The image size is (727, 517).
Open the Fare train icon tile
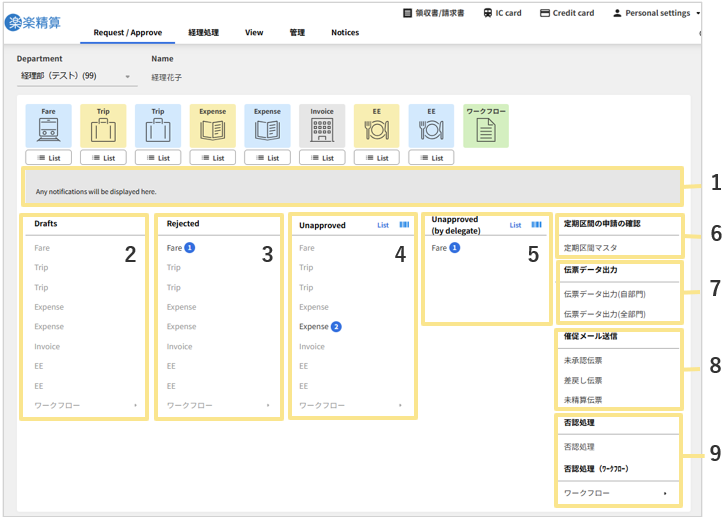(x=48, y=126)
